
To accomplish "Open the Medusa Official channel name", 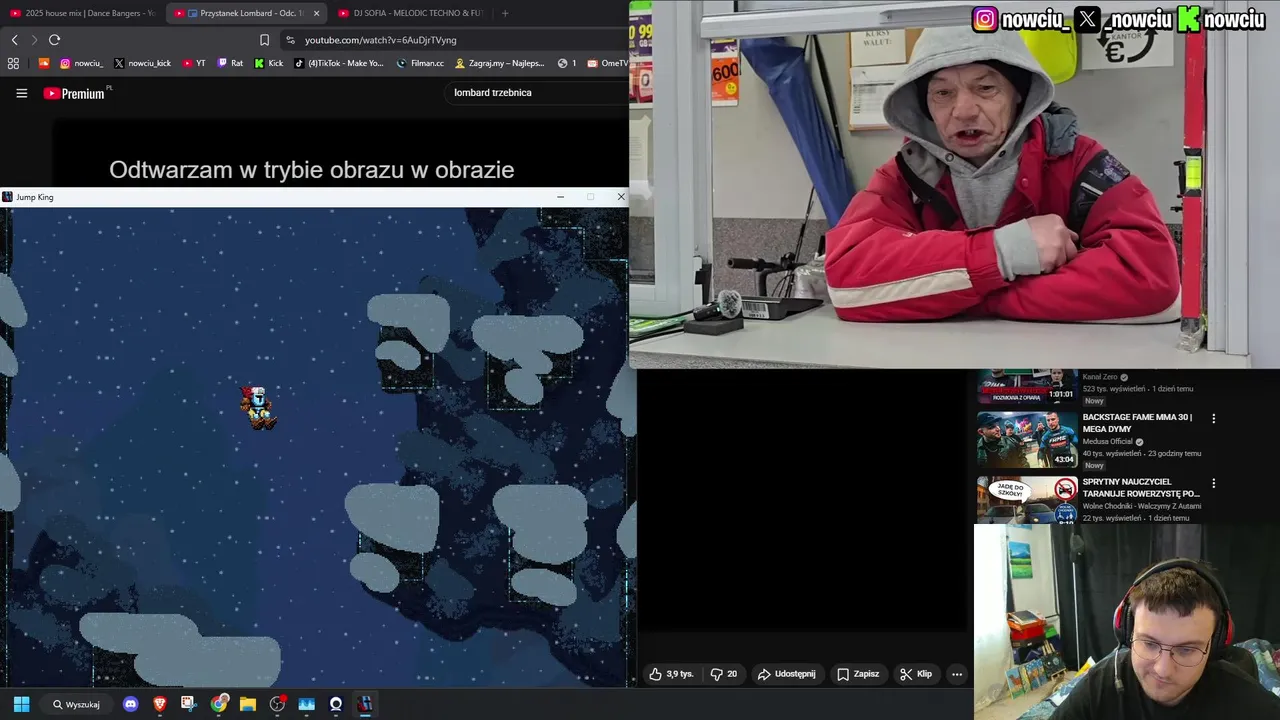I will pyautogui.click(x=1107, y=441).
